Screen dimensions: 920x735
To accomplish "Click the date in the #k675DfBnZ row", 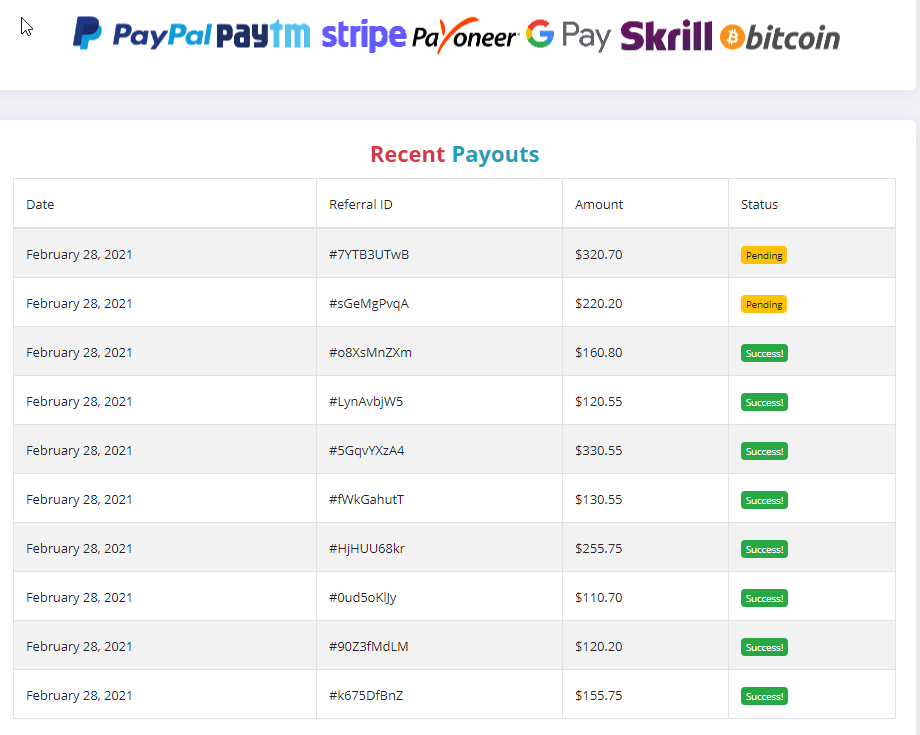I will tap(79, 695).
